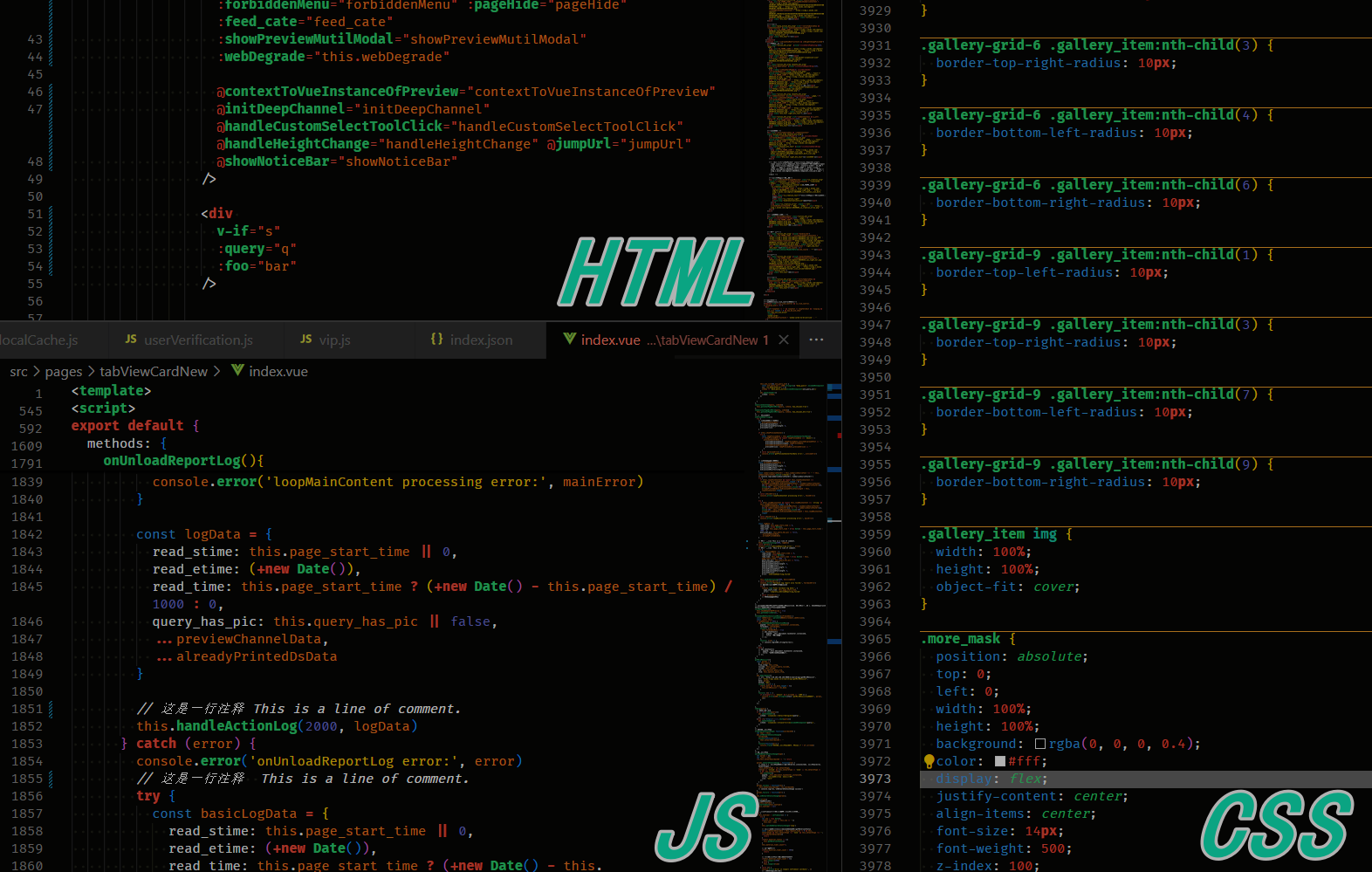Image resolution: width=1372 pixels, height=872 pixels.
Task: Click on v-if="s" attribute
Action: tap(249, 231)
